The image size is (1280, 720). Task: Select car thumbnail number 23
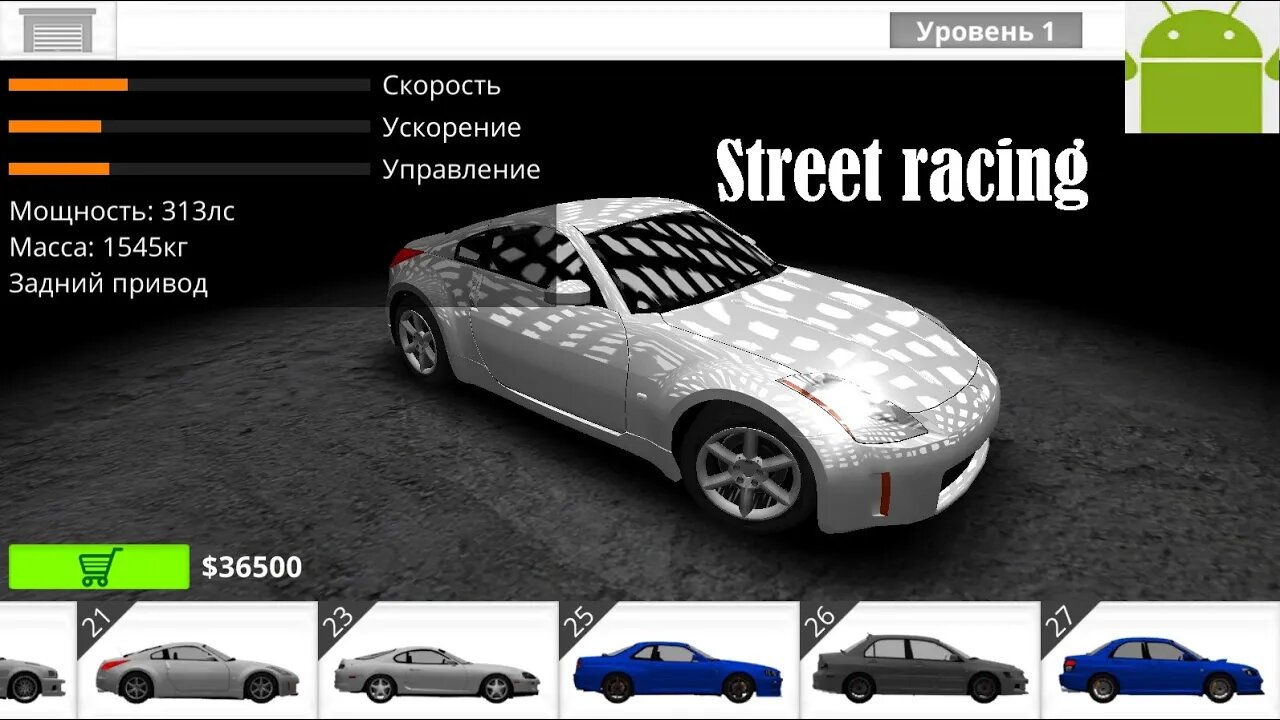(438, 661)
